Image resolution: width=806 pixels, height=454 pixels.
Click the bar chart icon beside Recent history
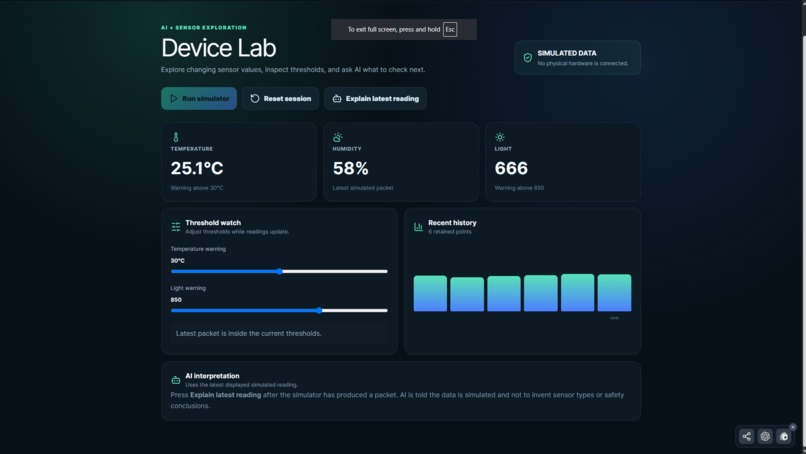[418, 227]
